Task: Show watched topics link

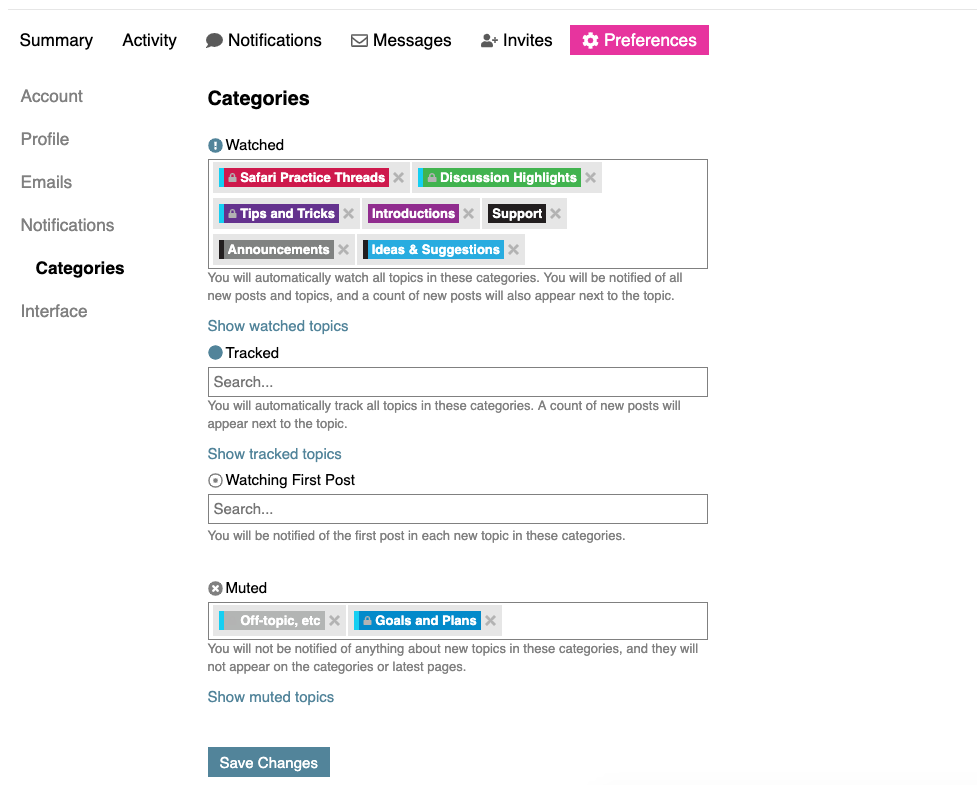Action: tap(278, 326)
